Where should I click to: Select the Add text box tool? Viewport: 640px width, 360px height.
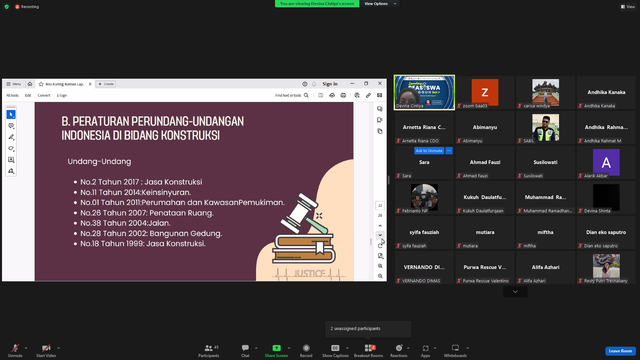point(11,160)
